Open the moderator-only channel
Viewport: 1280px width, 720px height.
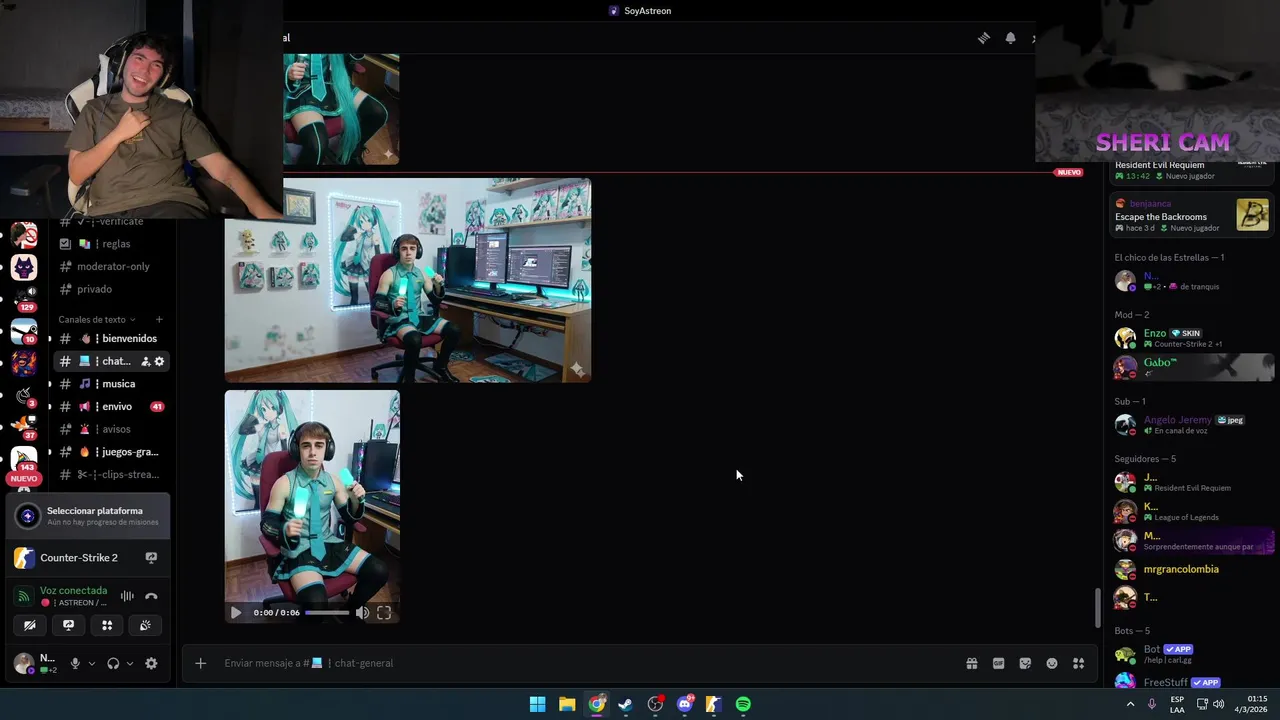(x=110, y=266)
